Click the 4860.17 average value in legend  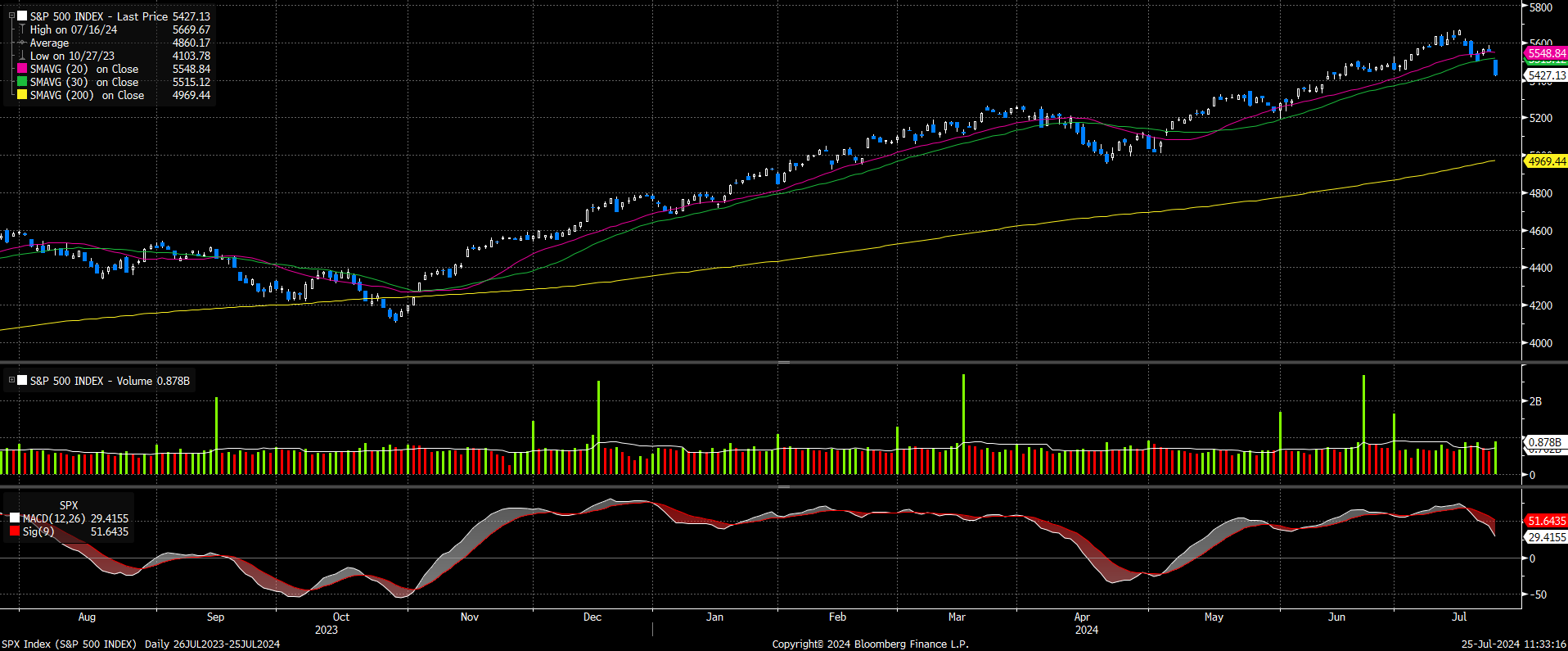pyautogui.click(x=191, y=43)
